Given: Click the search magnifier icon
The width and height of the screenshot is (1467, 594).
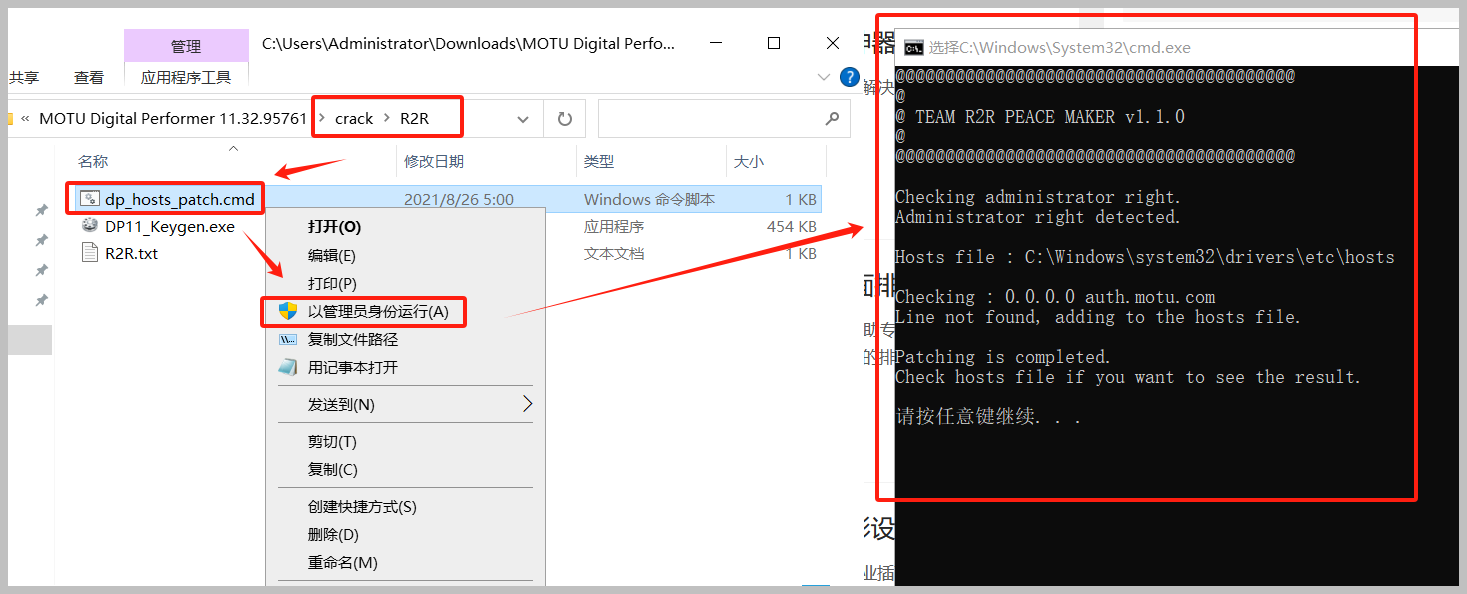Looking at the screenshot, I should (x=832, y=119).
